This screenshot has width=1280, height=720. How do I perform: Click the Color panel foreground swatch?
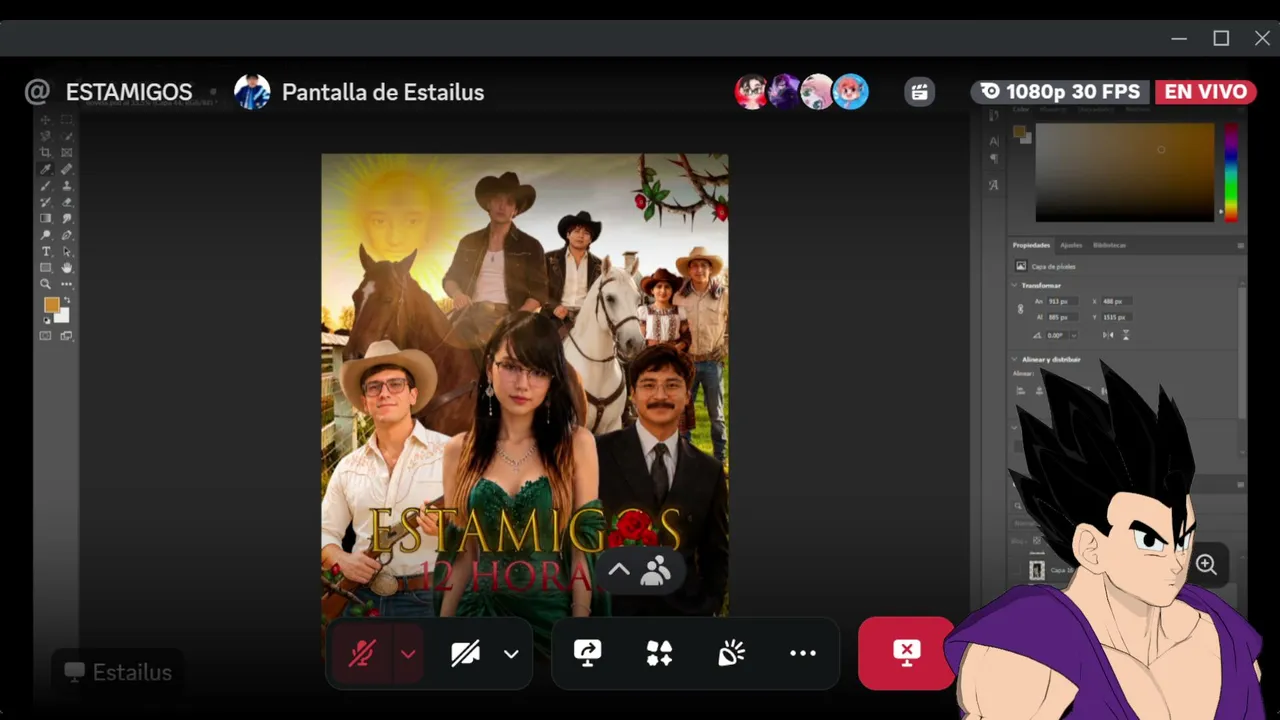[x=1019, y=132]
